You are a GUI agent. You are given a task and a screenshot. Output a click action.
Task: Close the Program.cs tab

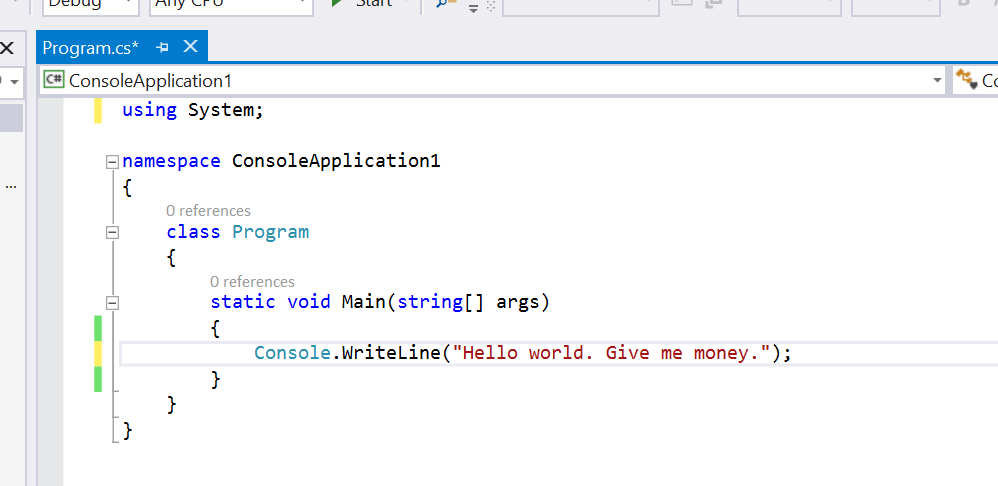[190, 46]
